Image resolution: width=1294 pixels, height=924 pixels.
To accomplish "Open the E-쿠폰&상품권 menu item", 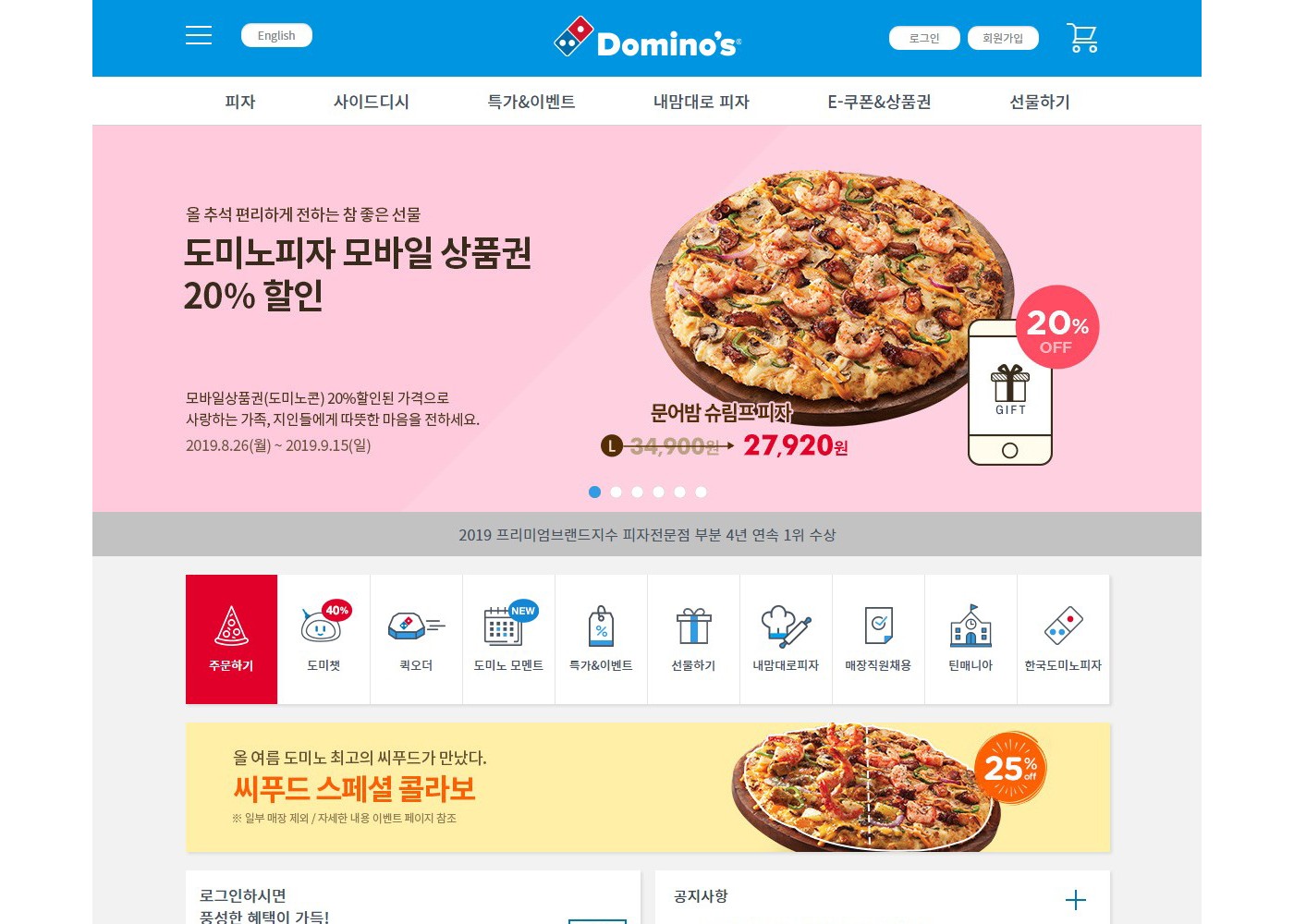I will 879,102.
